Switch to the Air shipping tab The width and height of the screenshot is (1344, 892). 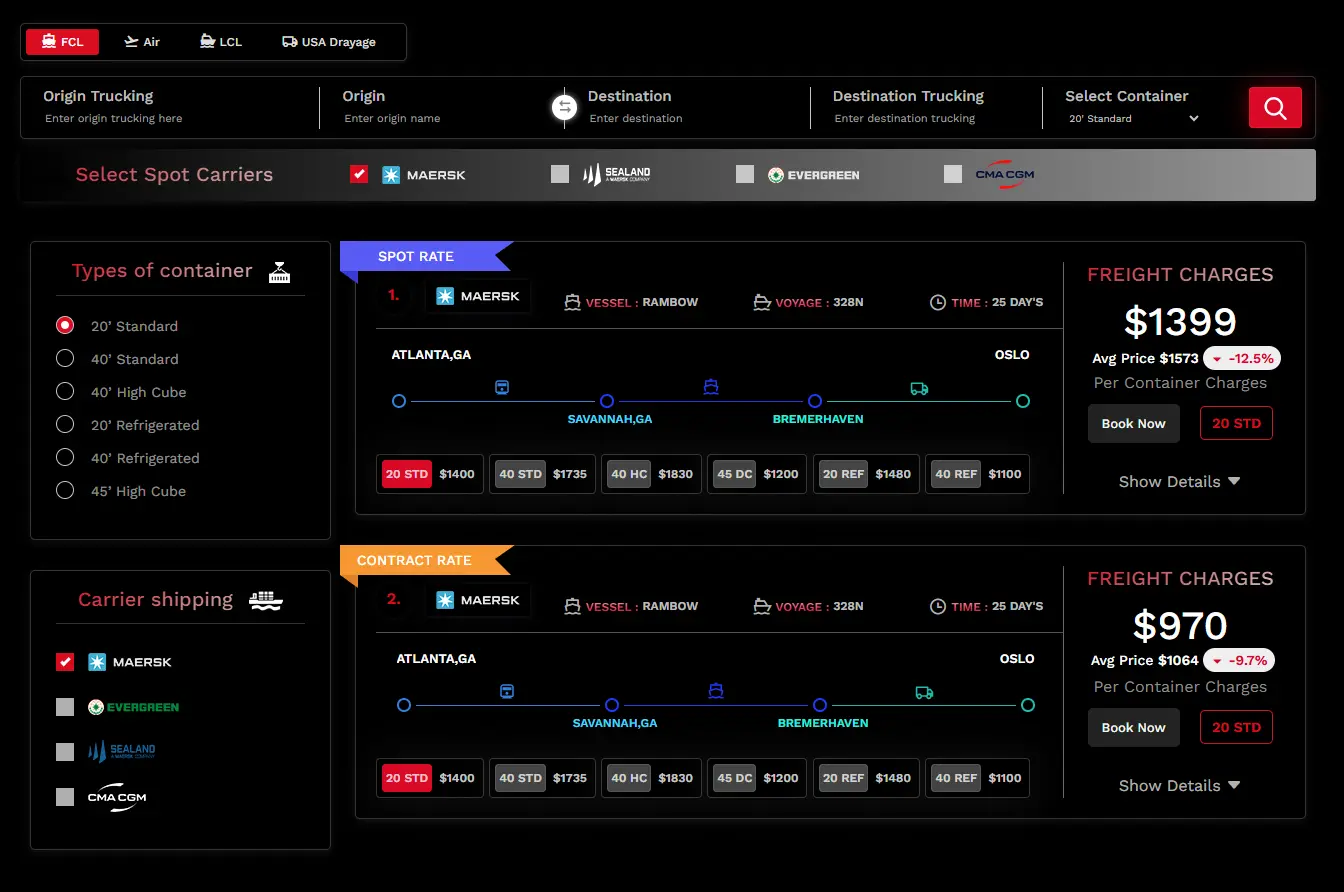tap(141, 41)
